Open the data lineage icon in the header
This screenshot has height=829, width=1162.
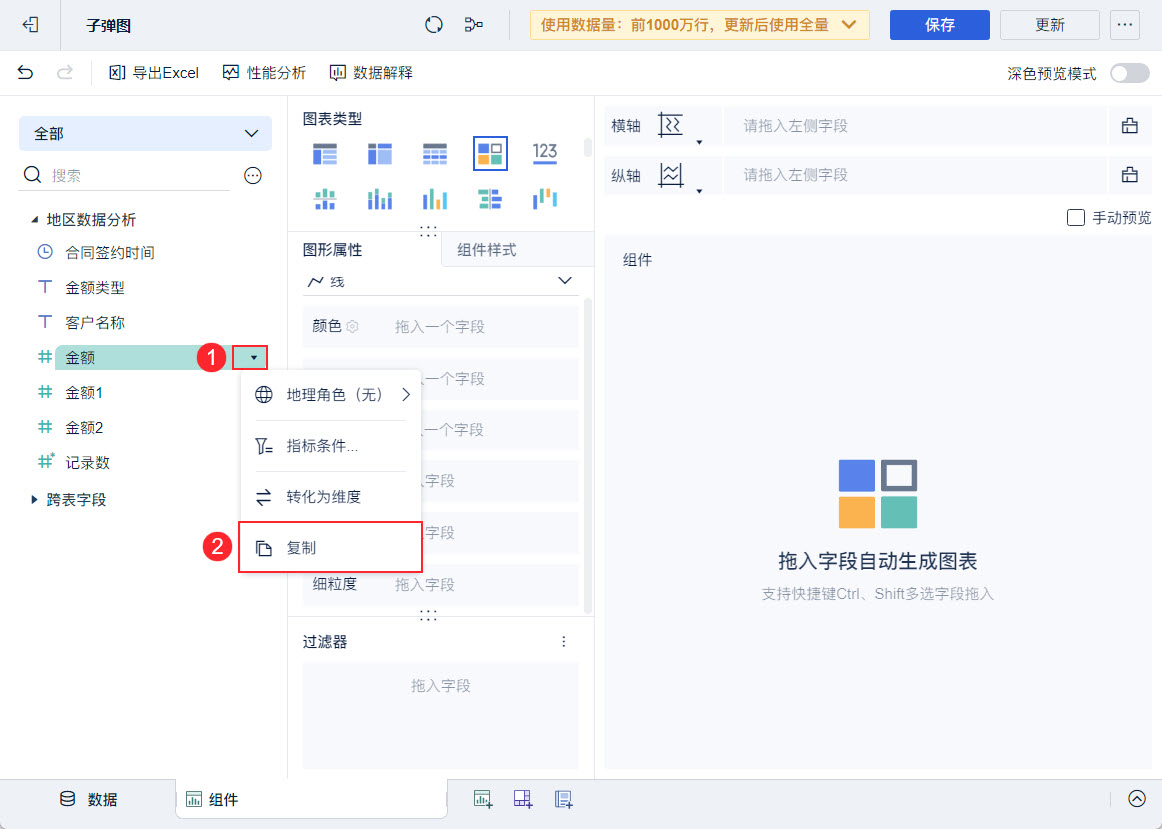(x=474, y=24)
